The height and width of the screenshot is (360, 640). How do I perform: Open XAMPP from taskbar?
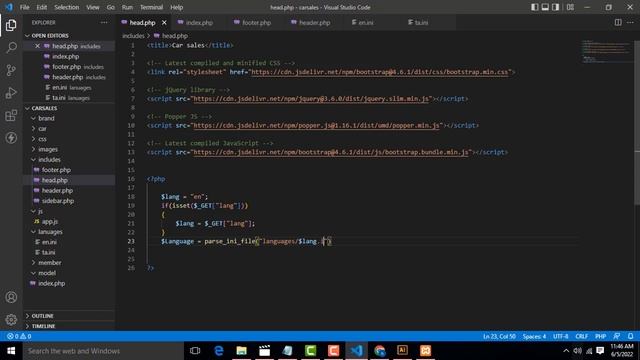425,351
